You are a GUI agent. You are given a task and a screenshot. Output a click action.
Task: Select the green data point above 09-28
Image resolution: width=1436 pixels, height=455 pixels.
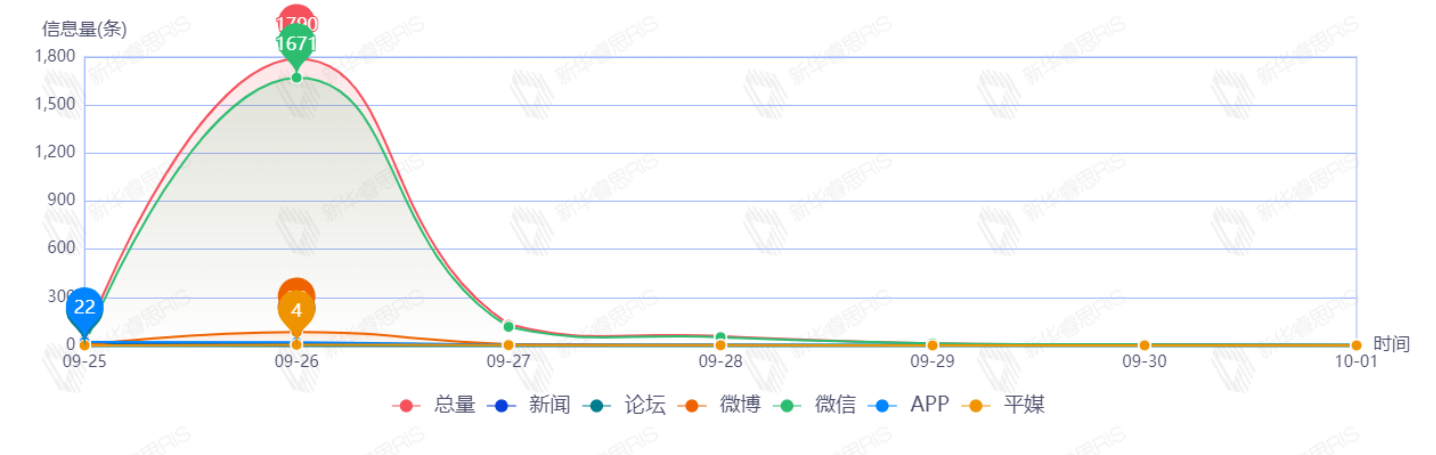tap(720, 337)
